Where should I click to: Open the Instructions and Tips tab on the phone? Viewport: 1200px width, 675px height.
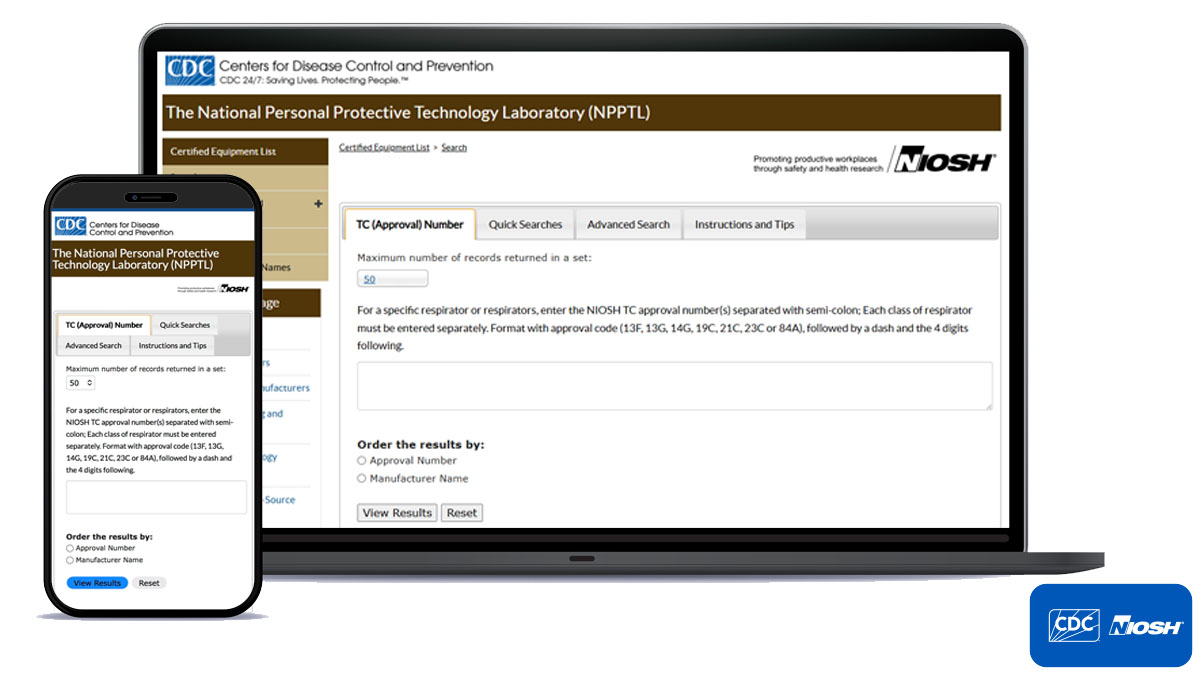click(x=173, y=345)
